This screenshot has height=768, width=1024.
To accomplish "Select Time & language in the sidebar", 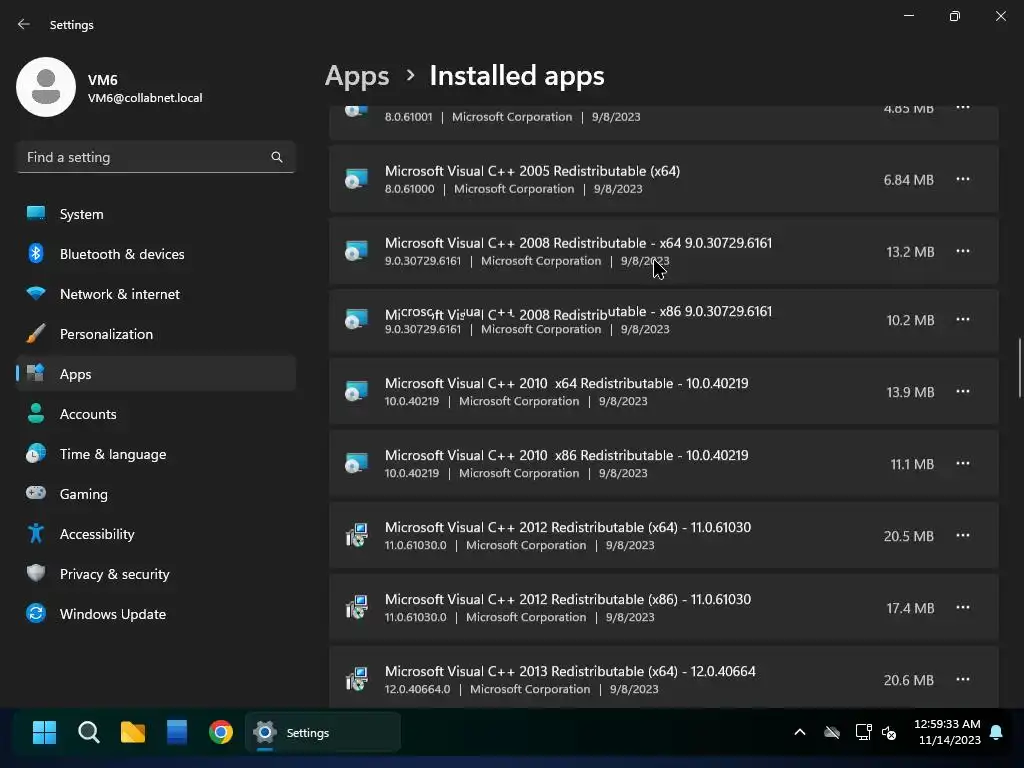I will (112, 454).
